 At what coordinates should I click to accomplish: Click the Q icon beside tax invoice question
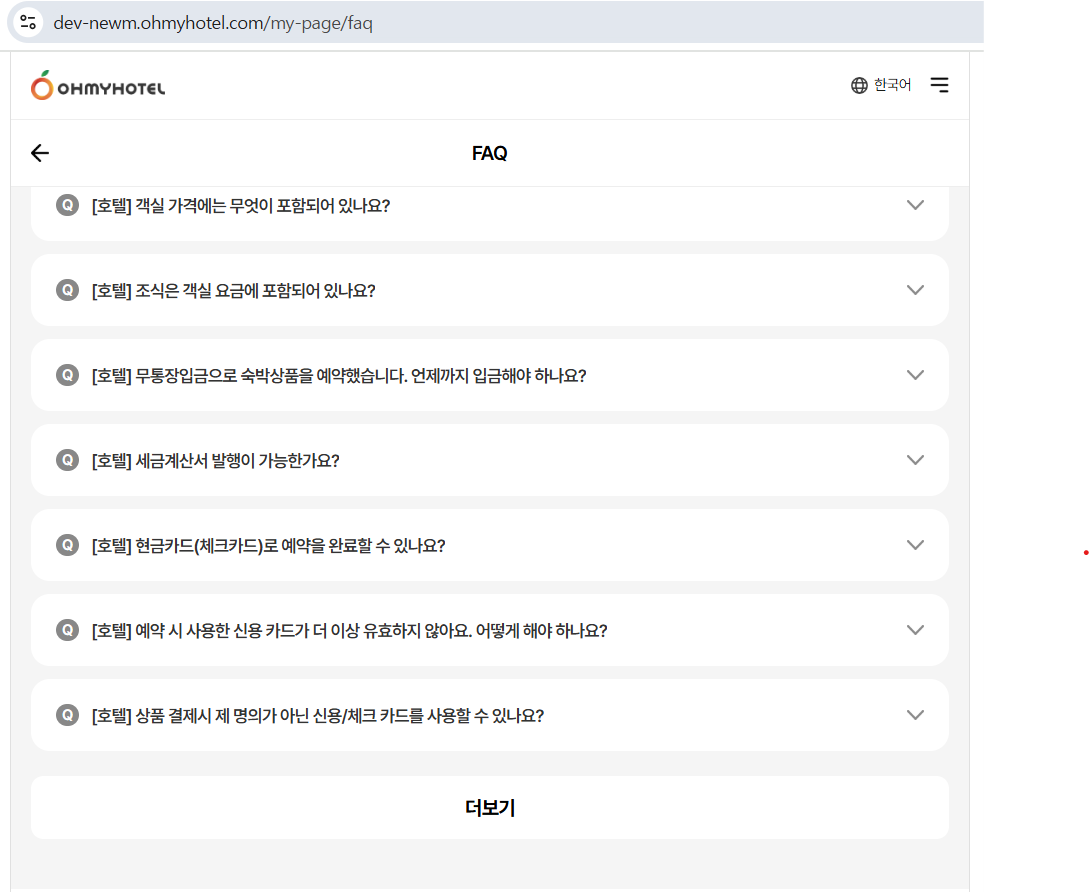click(67, 460)
